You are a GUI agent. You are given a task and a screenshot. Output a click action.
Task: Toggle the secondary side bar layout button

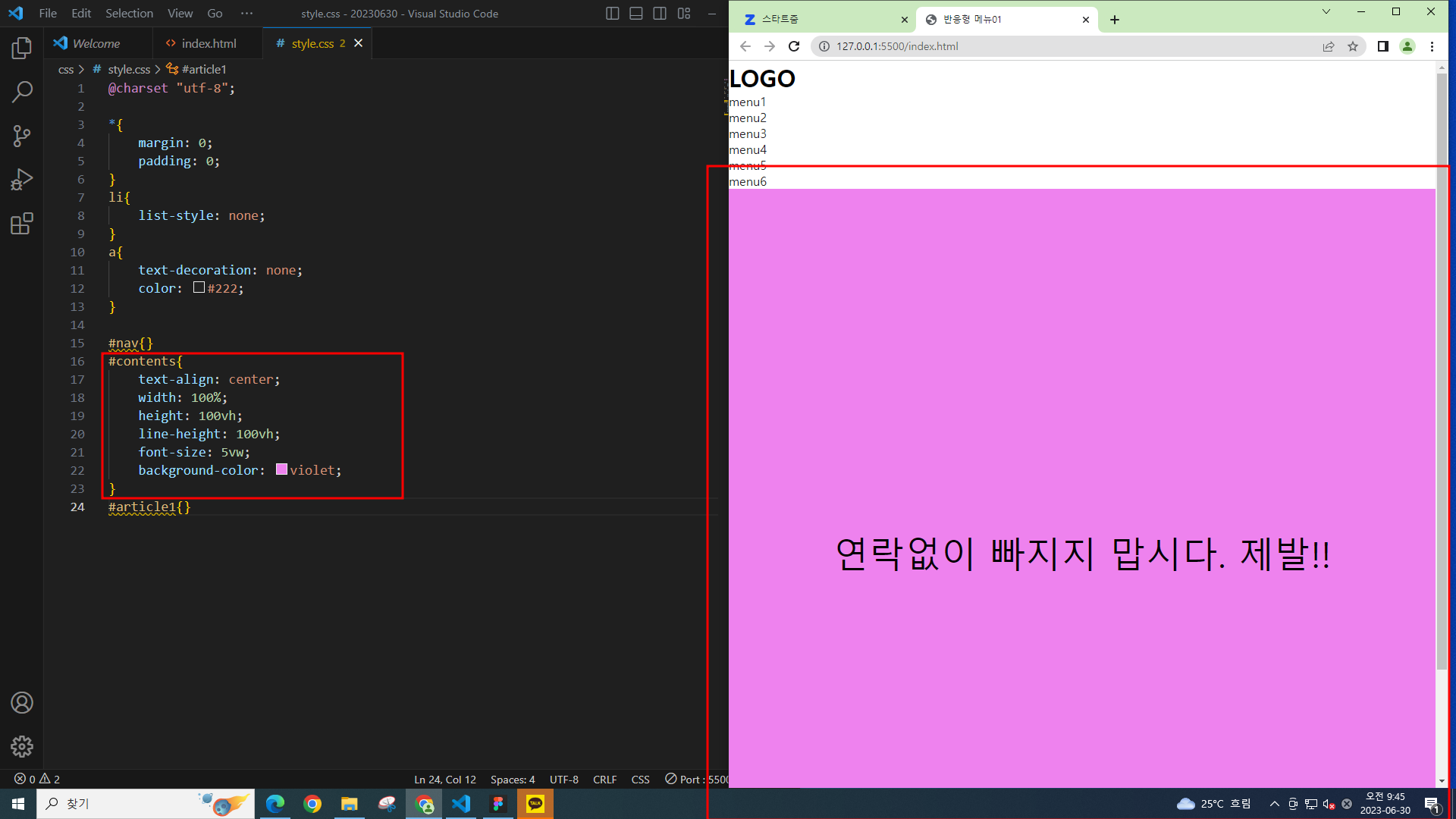coord(660,14)
